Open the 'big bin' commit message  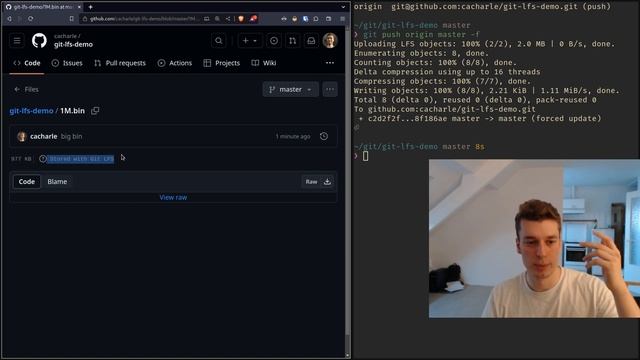[x=71, y=136]
